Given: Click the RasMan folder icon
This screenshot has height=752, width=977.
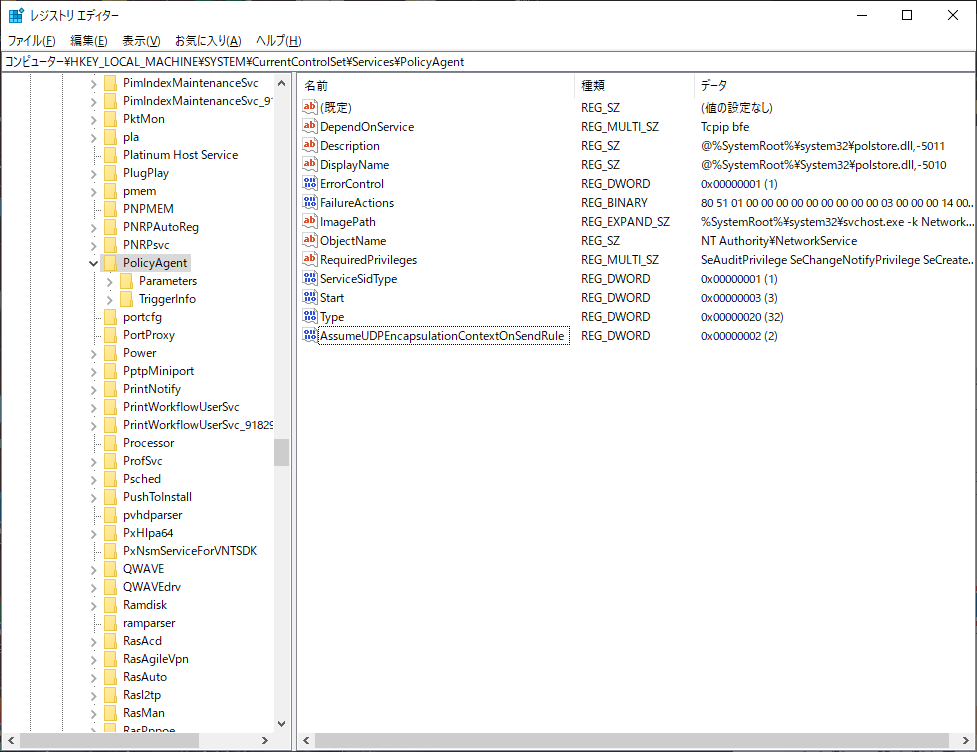Looking at the screenshot, I should click(110, 712).
